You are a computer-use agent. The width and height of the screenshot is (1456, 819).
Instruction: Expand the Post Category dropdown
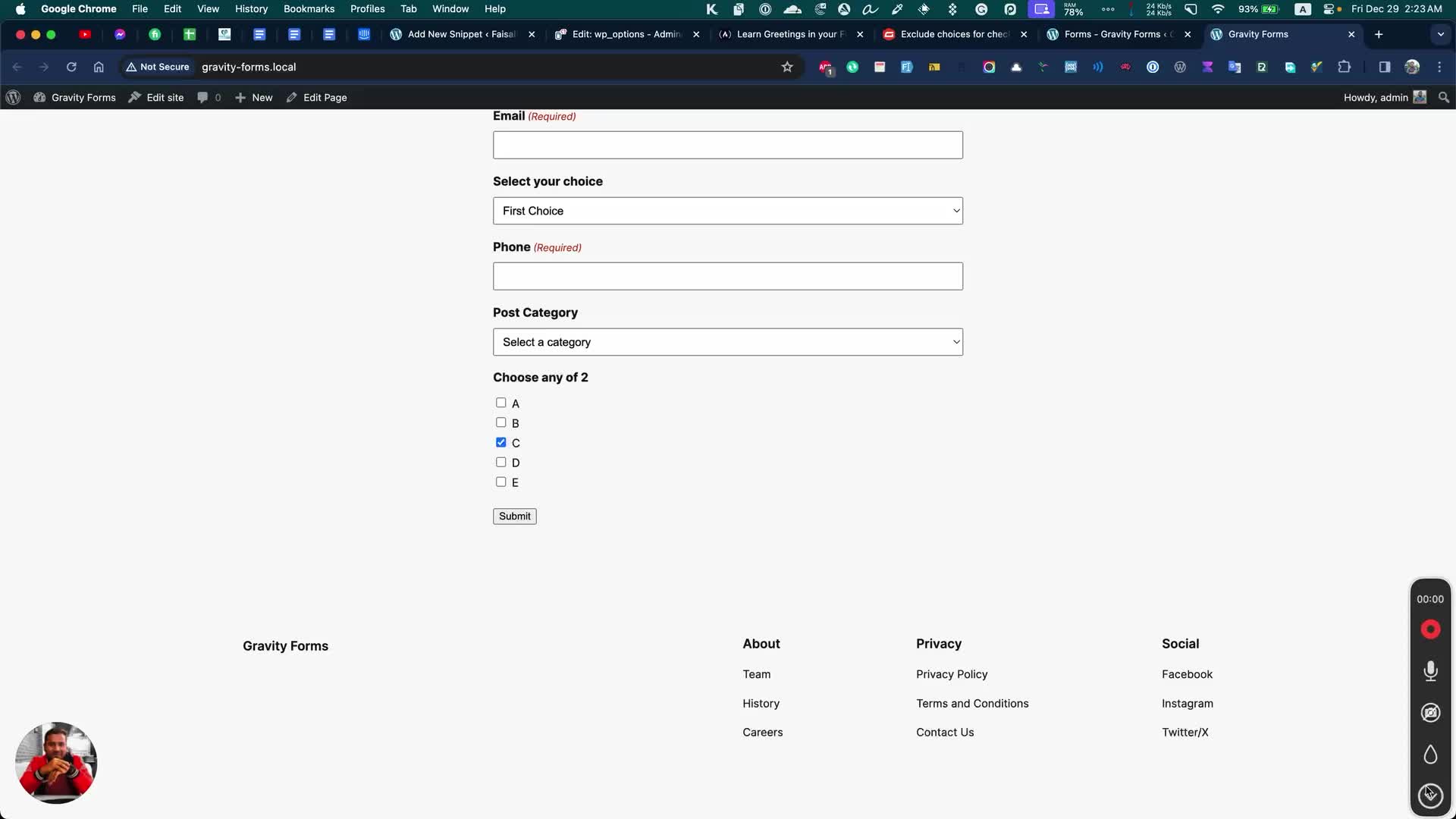coord(727,342)
